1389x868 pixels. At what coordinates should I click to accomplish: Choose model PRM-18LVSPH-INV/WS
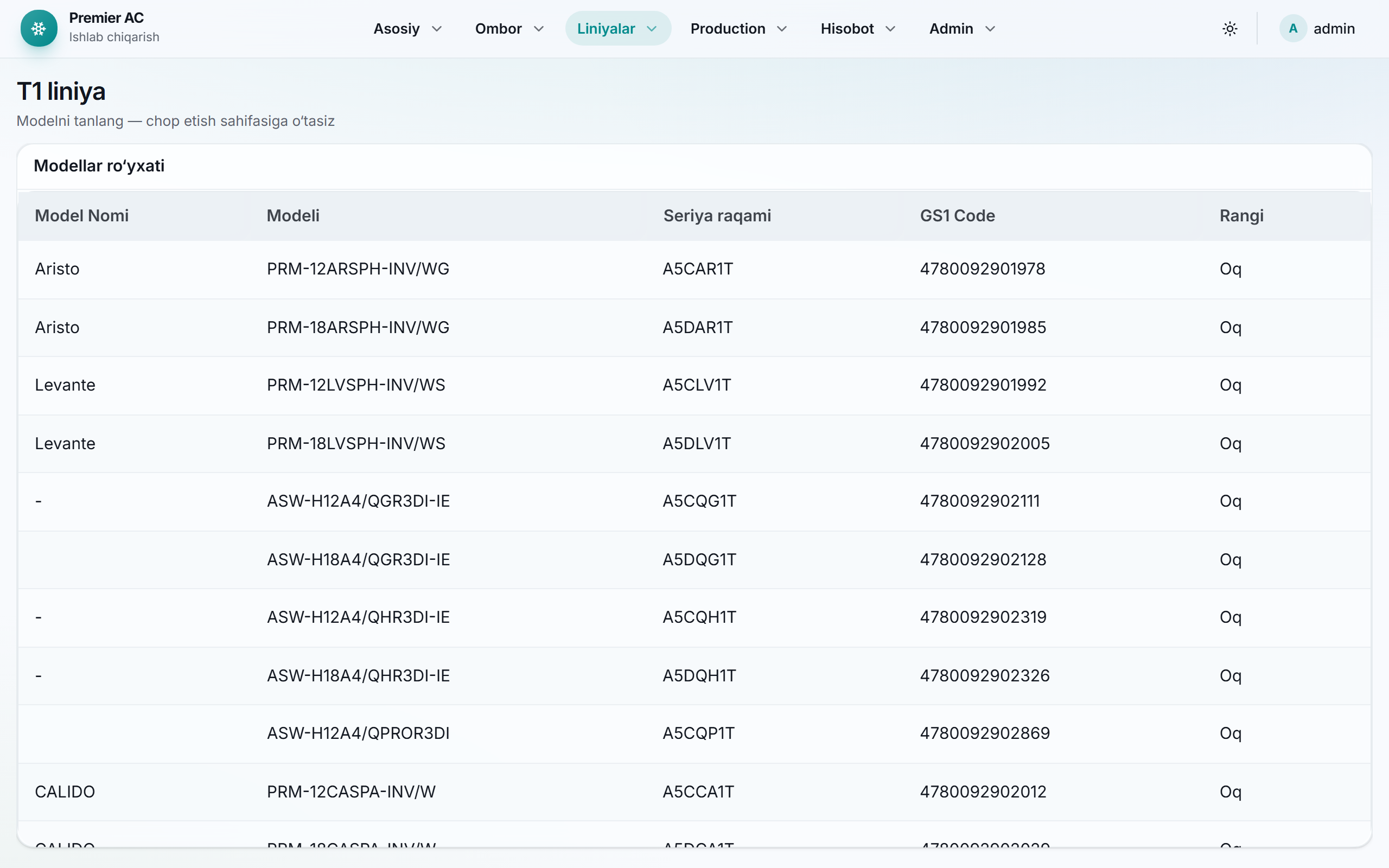coord(694,444)
